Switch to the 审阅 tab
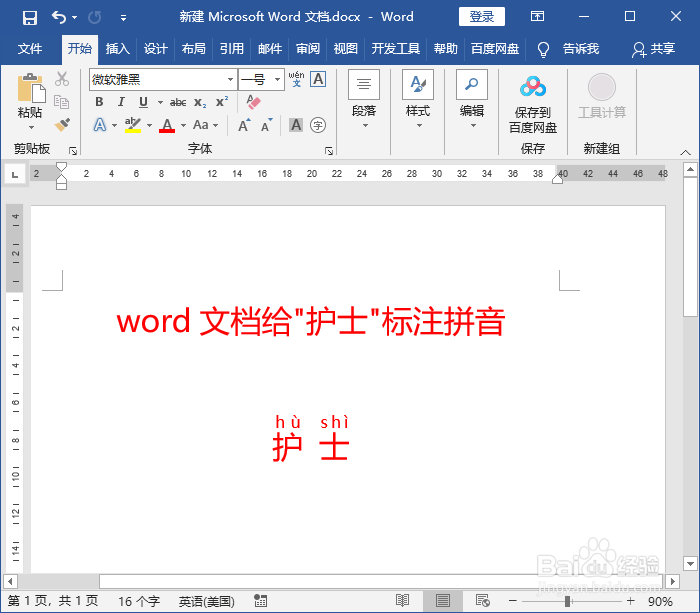The height and width of the screenshot is (613, 700). click(308, 49)
